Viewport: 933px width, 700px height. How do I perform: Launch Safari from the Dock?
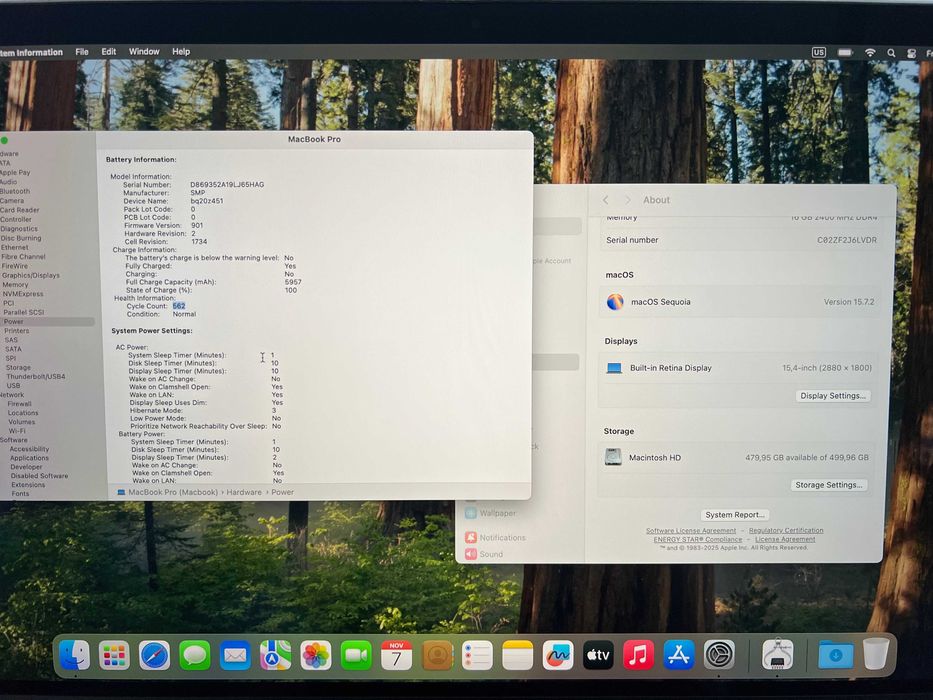click(155, 655)
